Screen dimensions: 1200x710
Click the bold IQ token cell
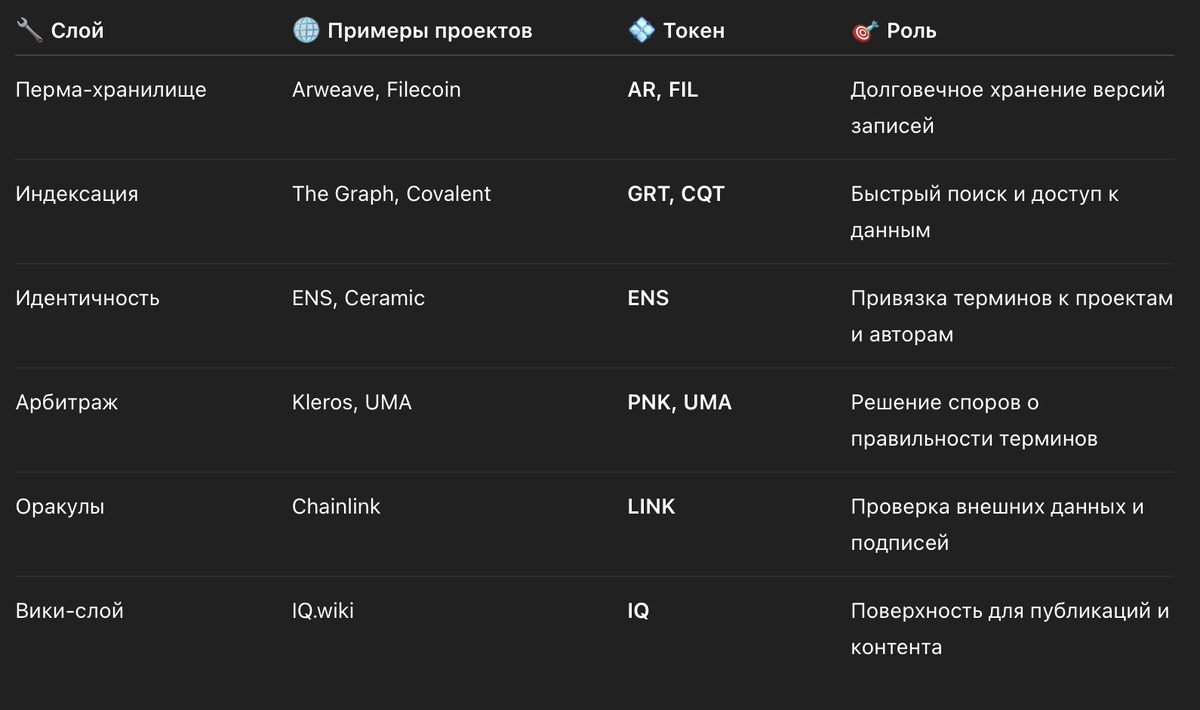coord(638,611)
